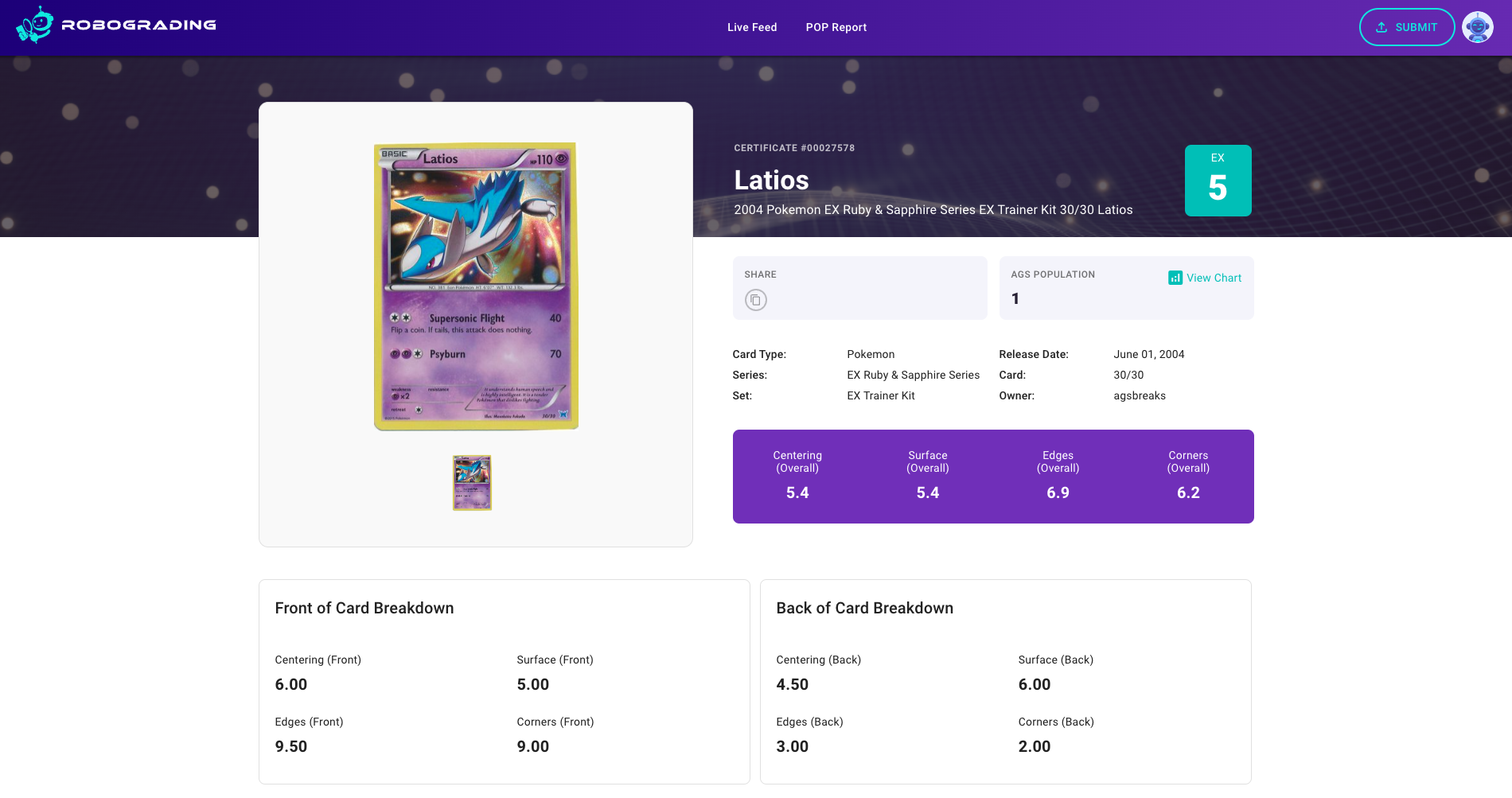
Task: Click the Corners (Overall) score 6.2
Action: [1188, 492]
